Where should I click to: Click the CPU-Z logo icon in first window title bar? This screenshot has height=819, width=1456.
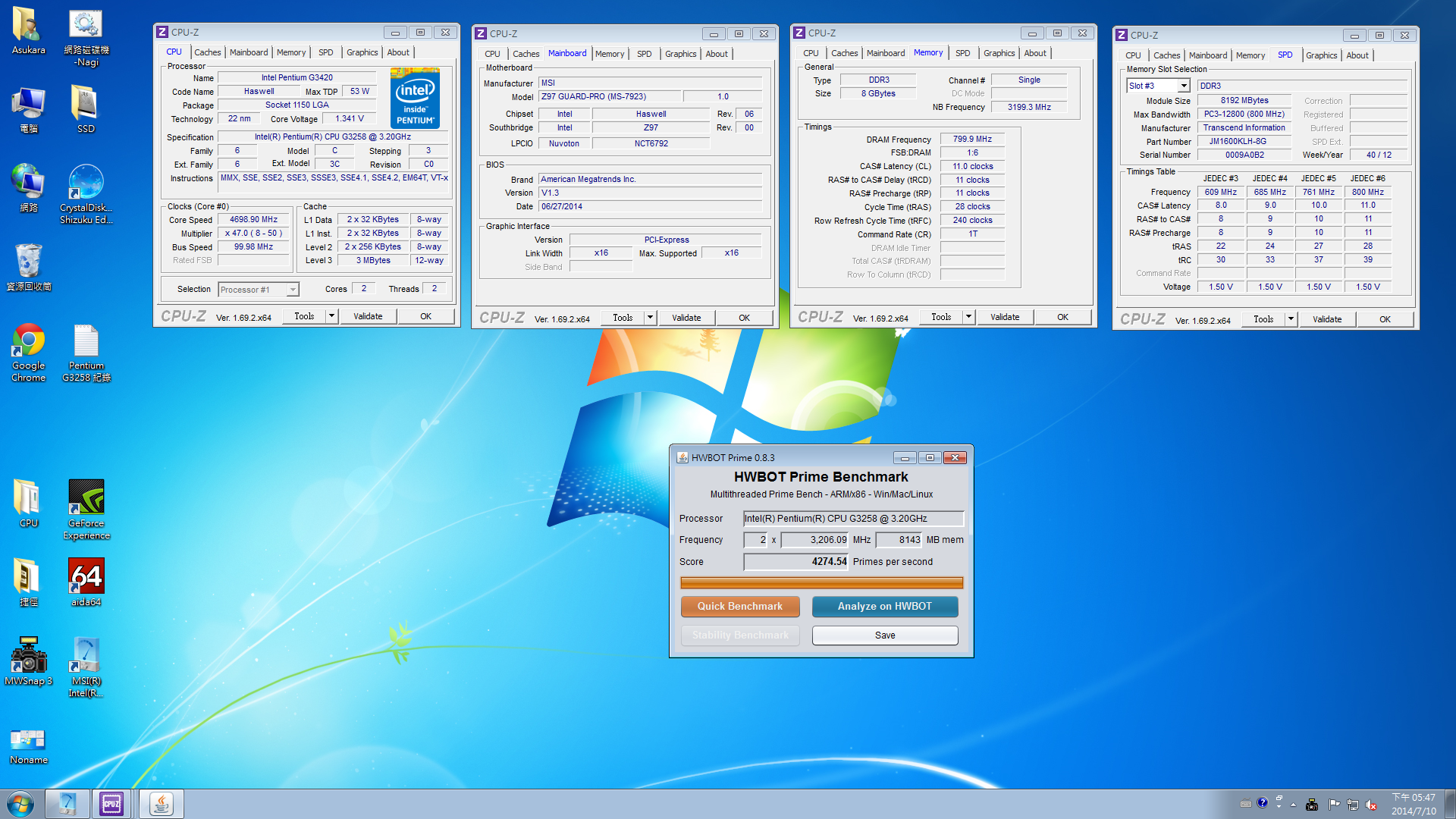162,32
